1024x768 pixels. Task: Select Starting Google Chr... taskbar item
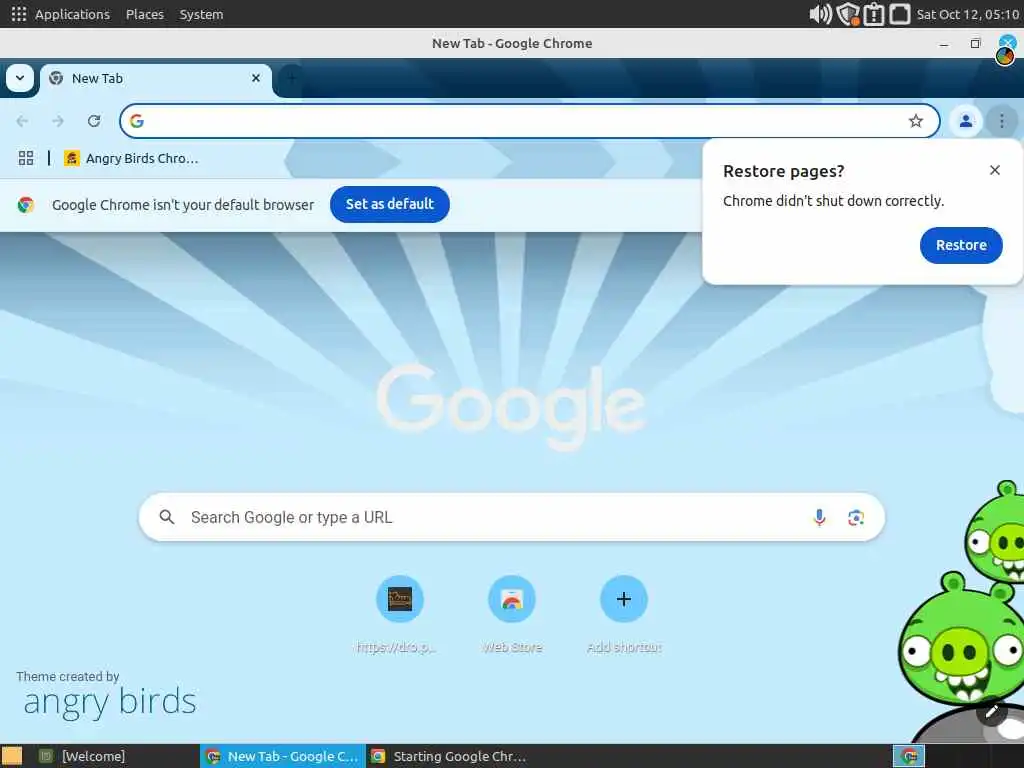point(448,756)
